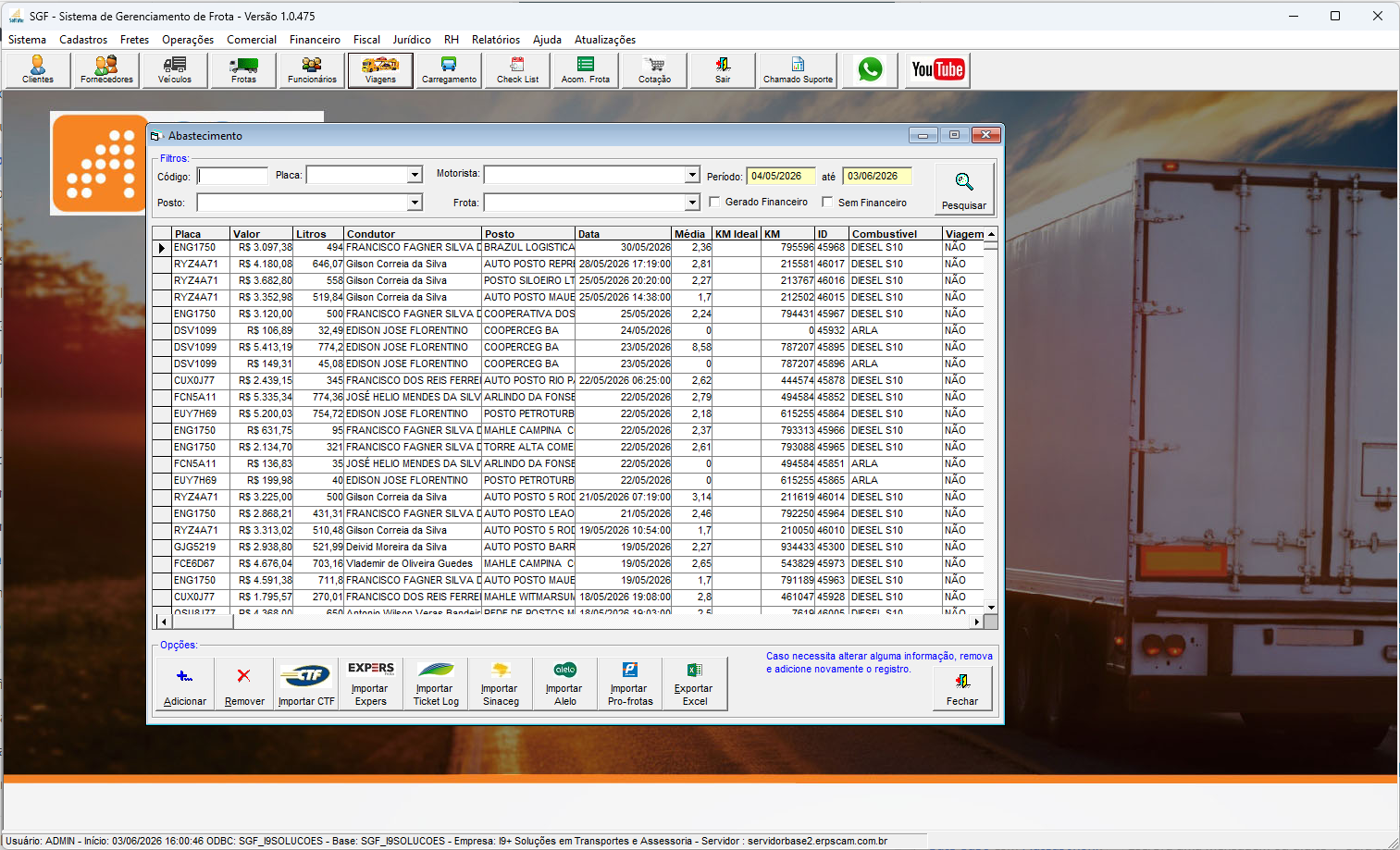The width and height of the screenshot is (1400, 850).
Task: Click Importar Ticket Log icon
Action: 436,684
